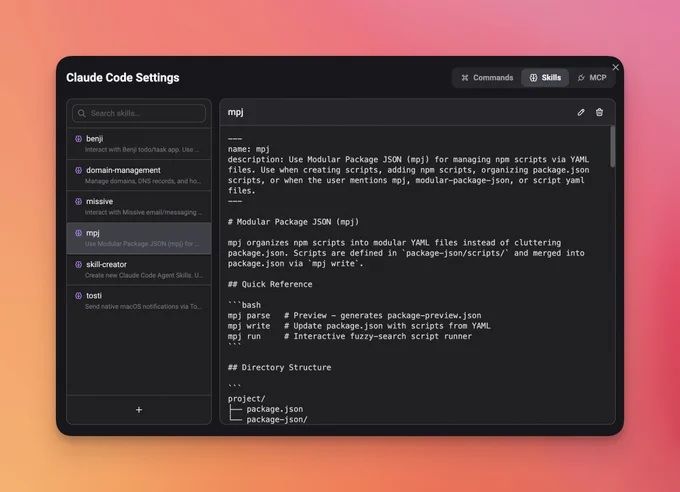Select the mpj skill in list
The height and width of the screenshot is (492, 680).
(x=139, y=238)
